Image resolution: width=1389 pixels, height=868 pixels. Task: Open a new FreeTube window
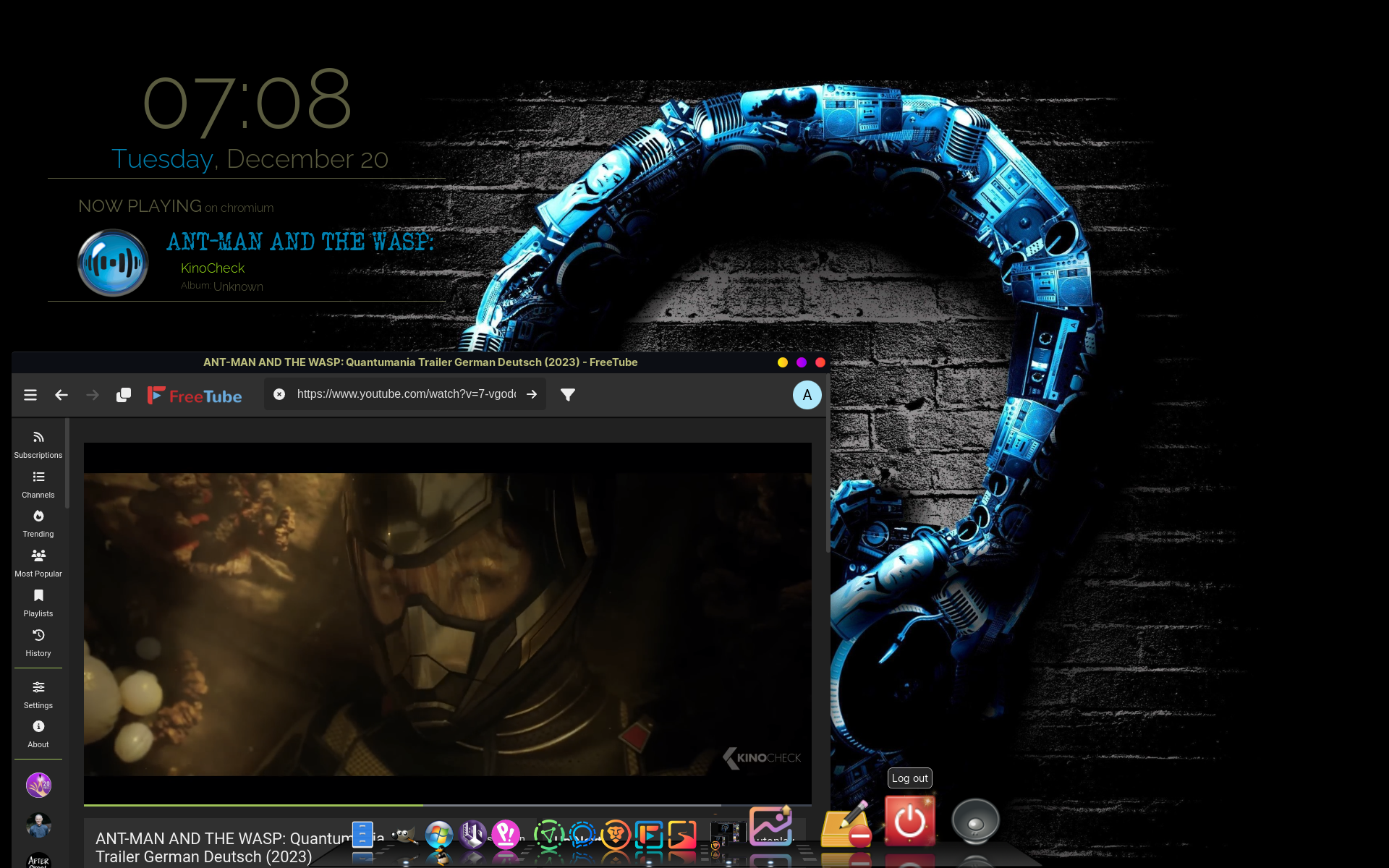point(124,395)
